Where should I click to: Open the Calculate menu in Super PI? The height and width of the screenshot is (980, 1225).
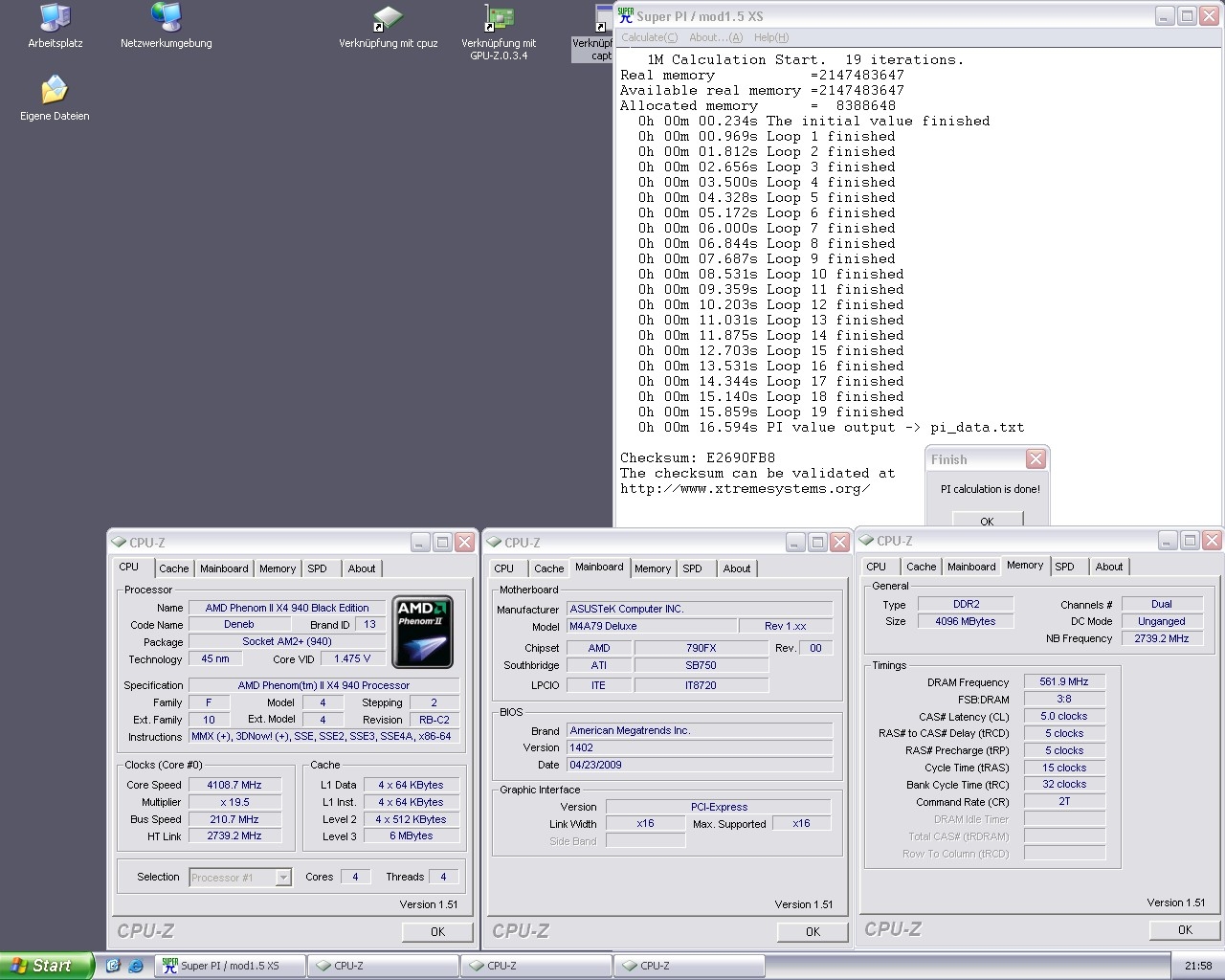tap(649, 37)
